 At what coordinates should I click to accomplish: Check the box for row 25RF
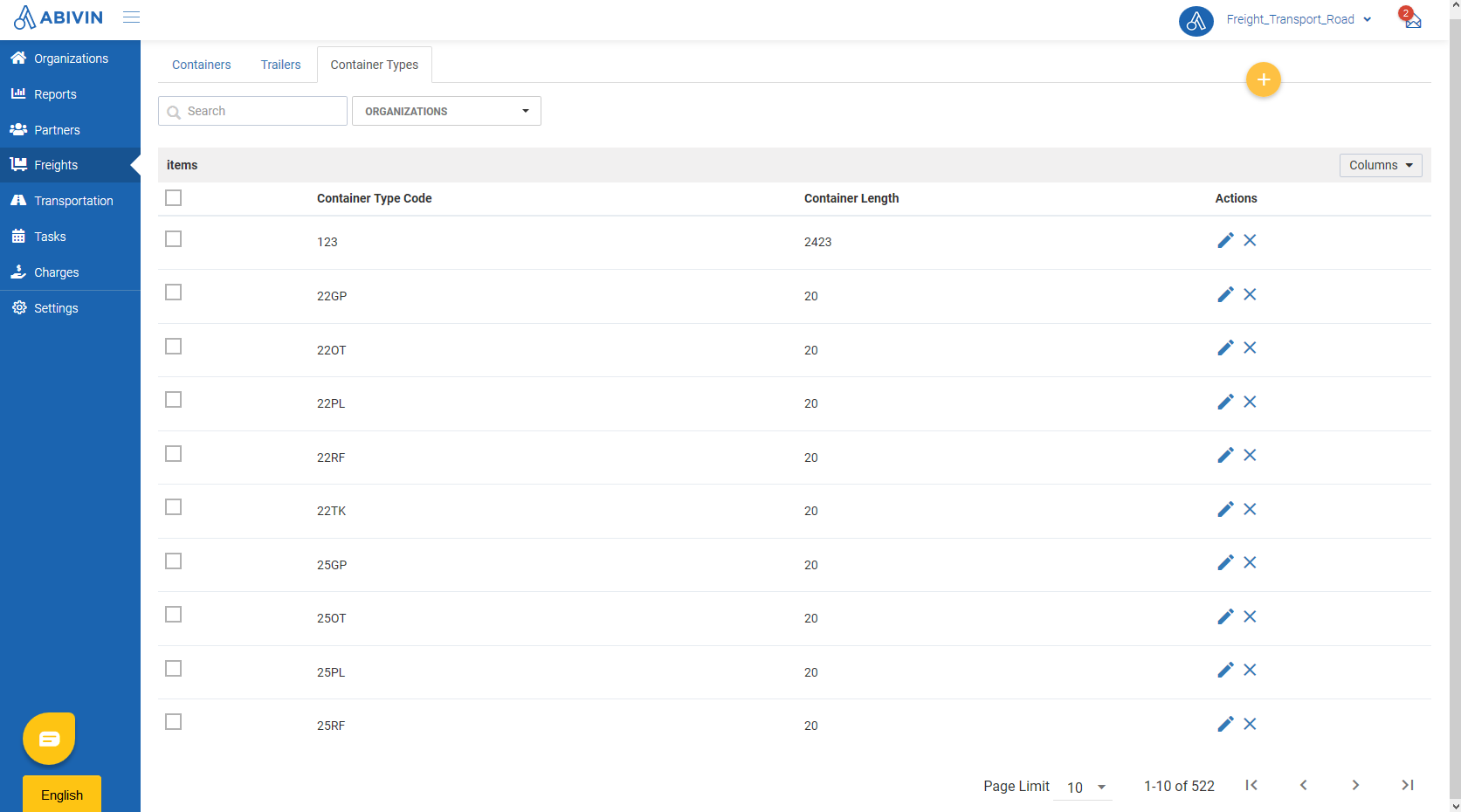coord(174,722)
